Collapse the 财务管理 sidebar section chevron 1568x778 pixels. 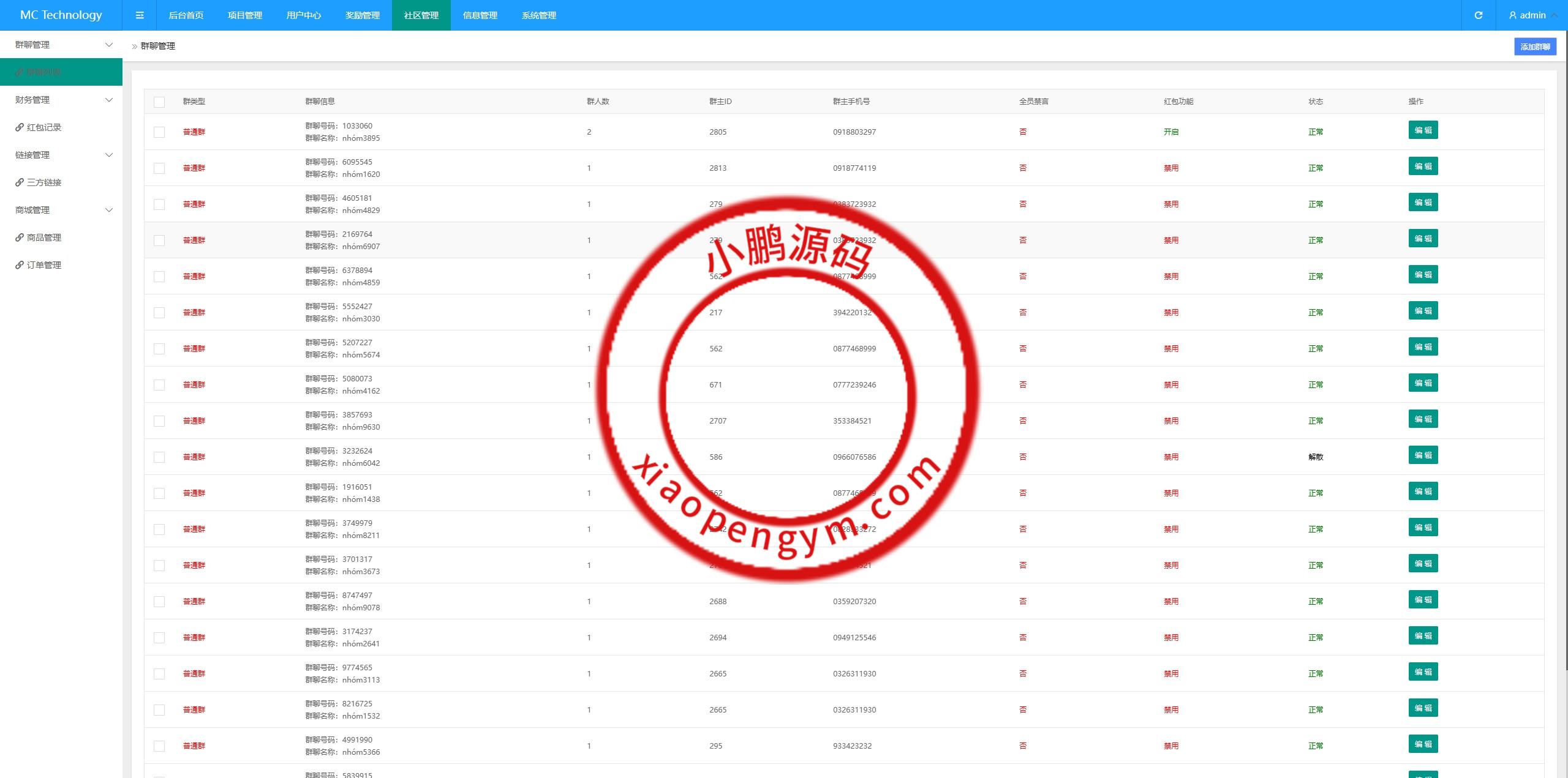[109, 100]
